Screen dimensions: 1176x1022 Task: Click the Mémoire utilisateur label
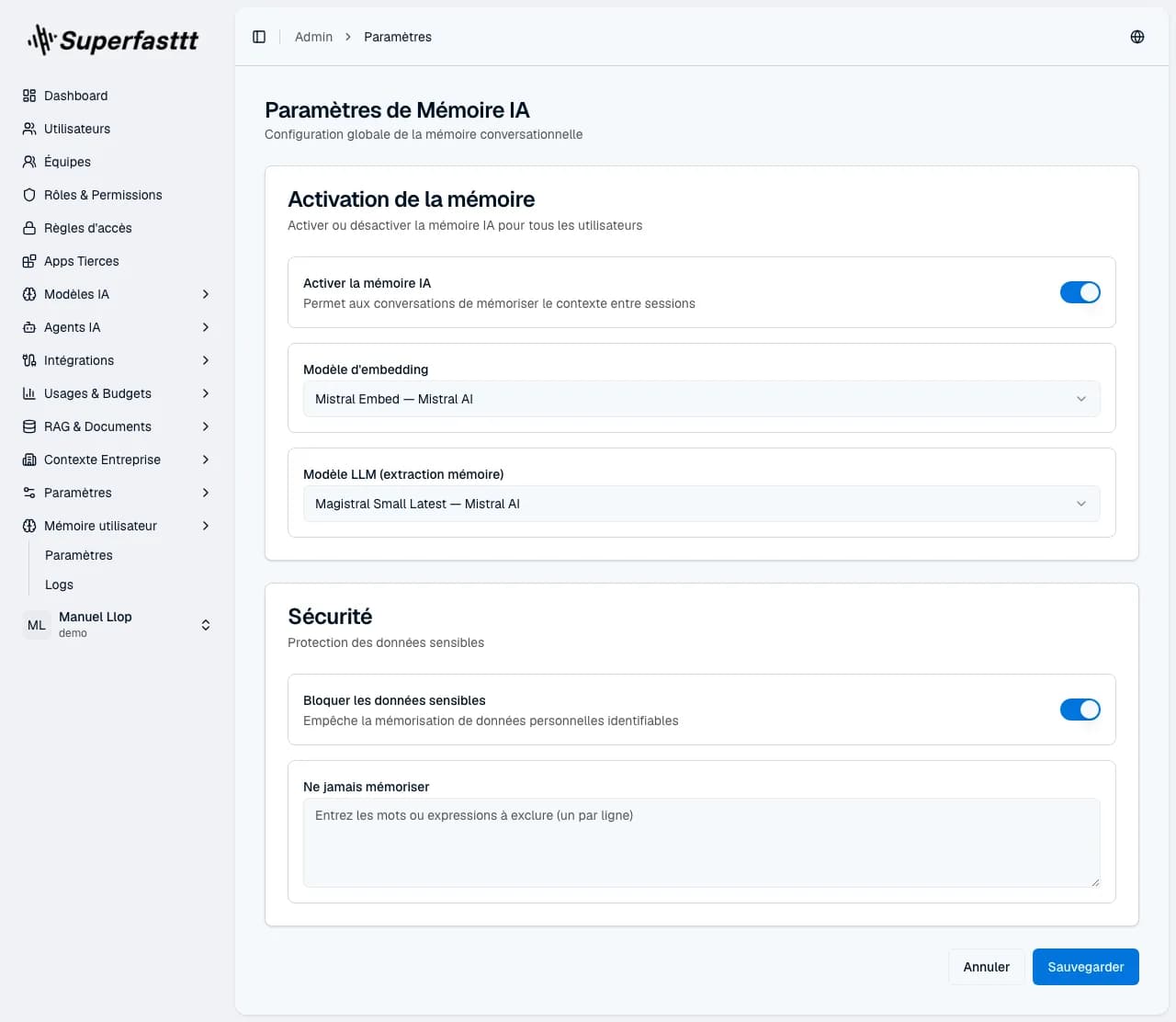point(100,526)
